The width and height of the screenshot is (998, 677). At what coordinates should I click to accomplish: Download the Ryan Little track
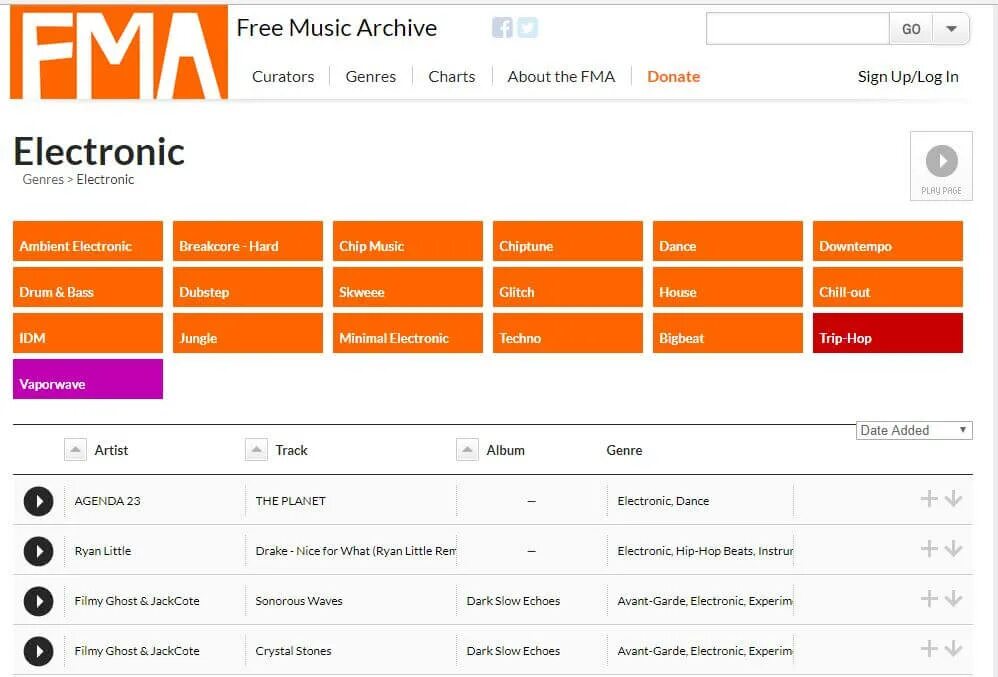(953, 548)
